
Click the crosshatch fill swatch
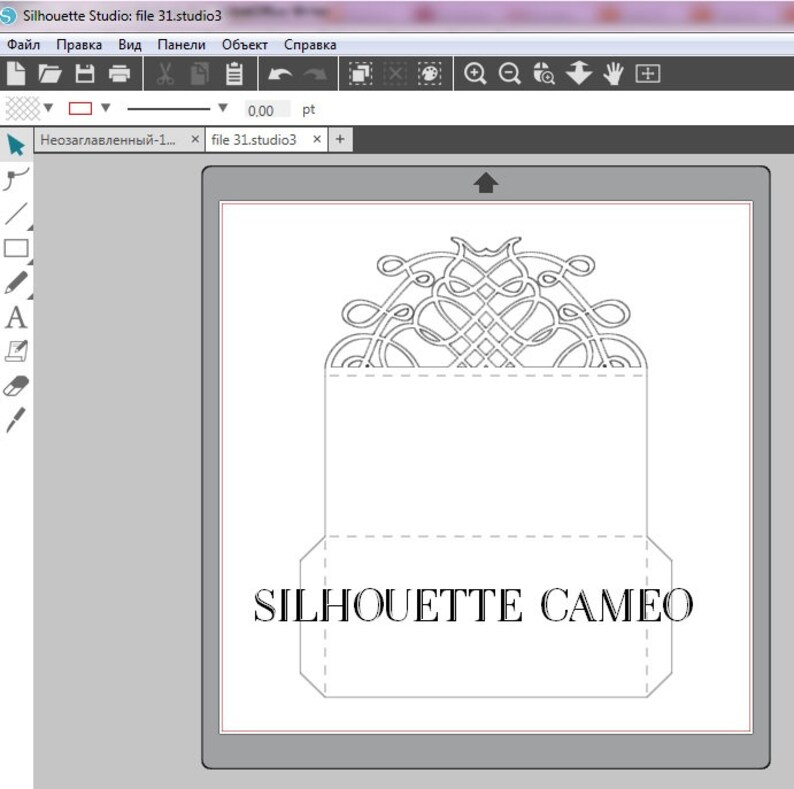tap(22, 108)
